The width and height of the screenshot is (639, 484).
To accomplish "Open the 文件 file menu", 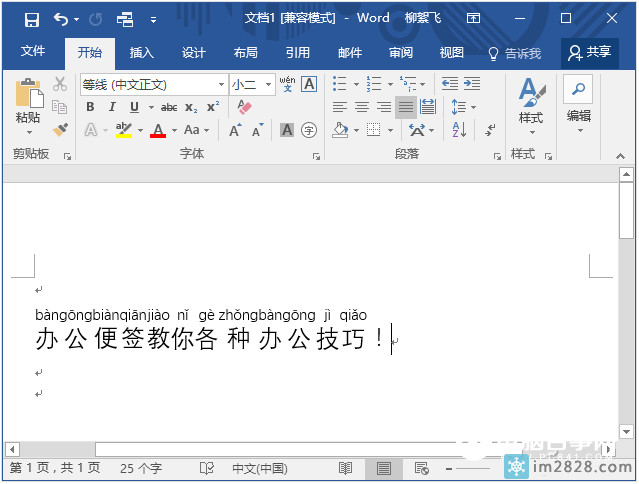I will pyautogui.click(x=33, y=52).
